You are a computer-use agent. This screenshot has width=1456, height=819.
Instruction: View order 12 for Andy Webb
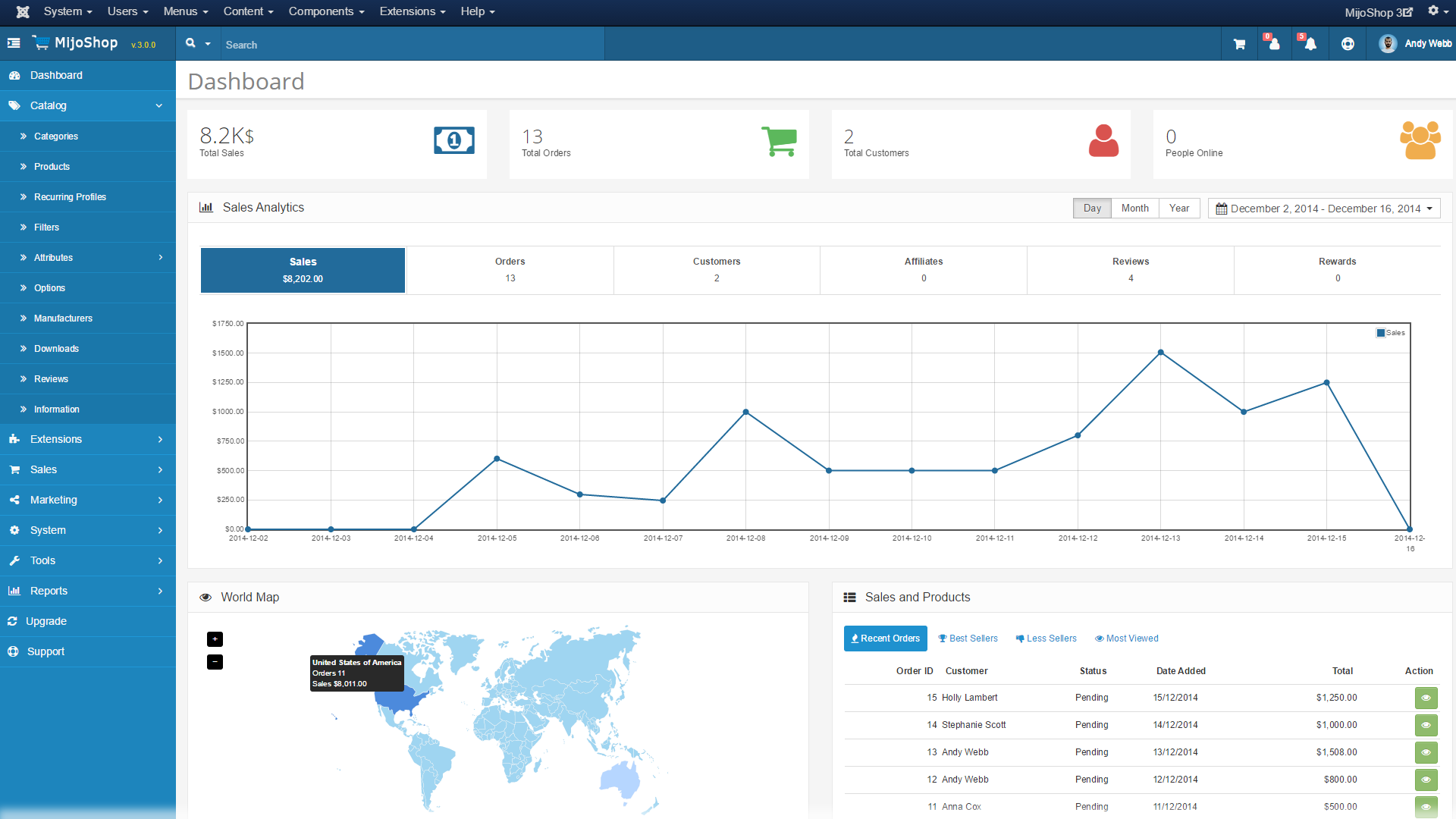(1426, 780)
